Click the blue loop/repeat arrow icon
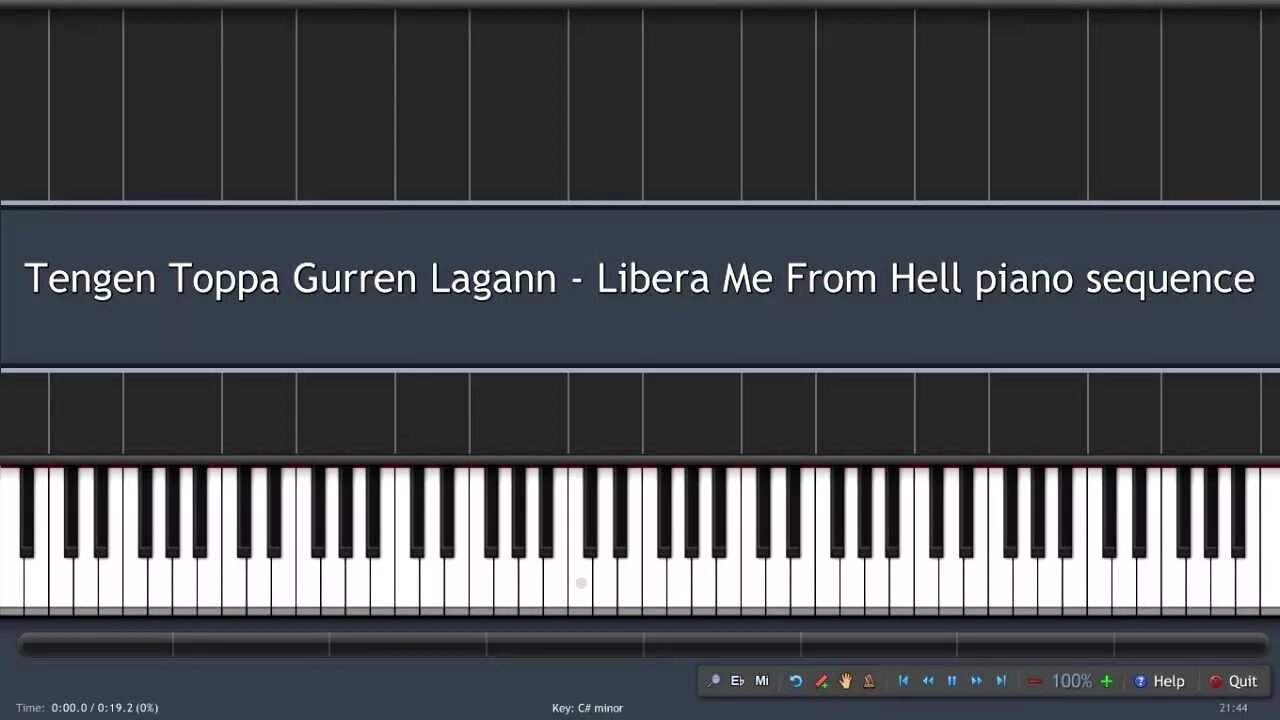 point(796,681)
